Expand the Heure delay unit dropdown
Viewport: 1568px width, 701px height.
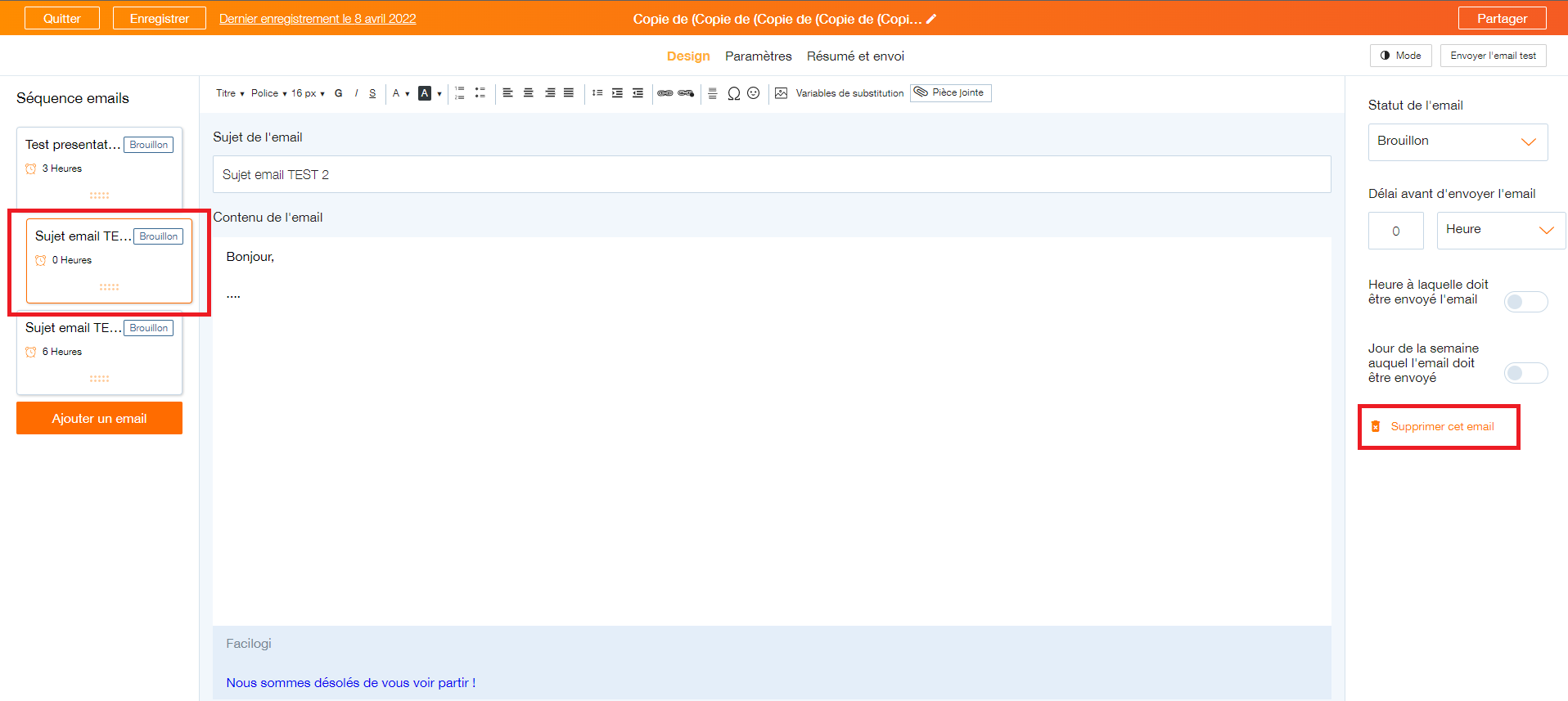coord(1501,230)
